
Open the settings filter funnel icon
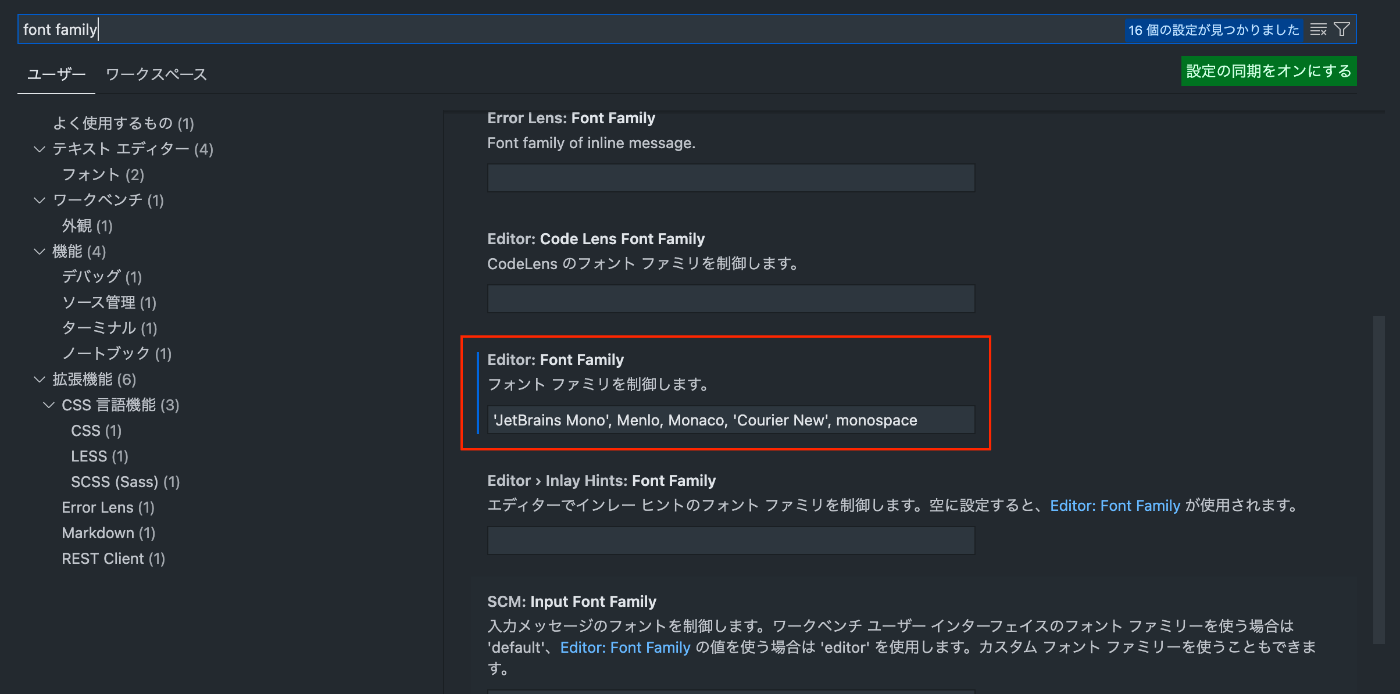pos(1342,30)
